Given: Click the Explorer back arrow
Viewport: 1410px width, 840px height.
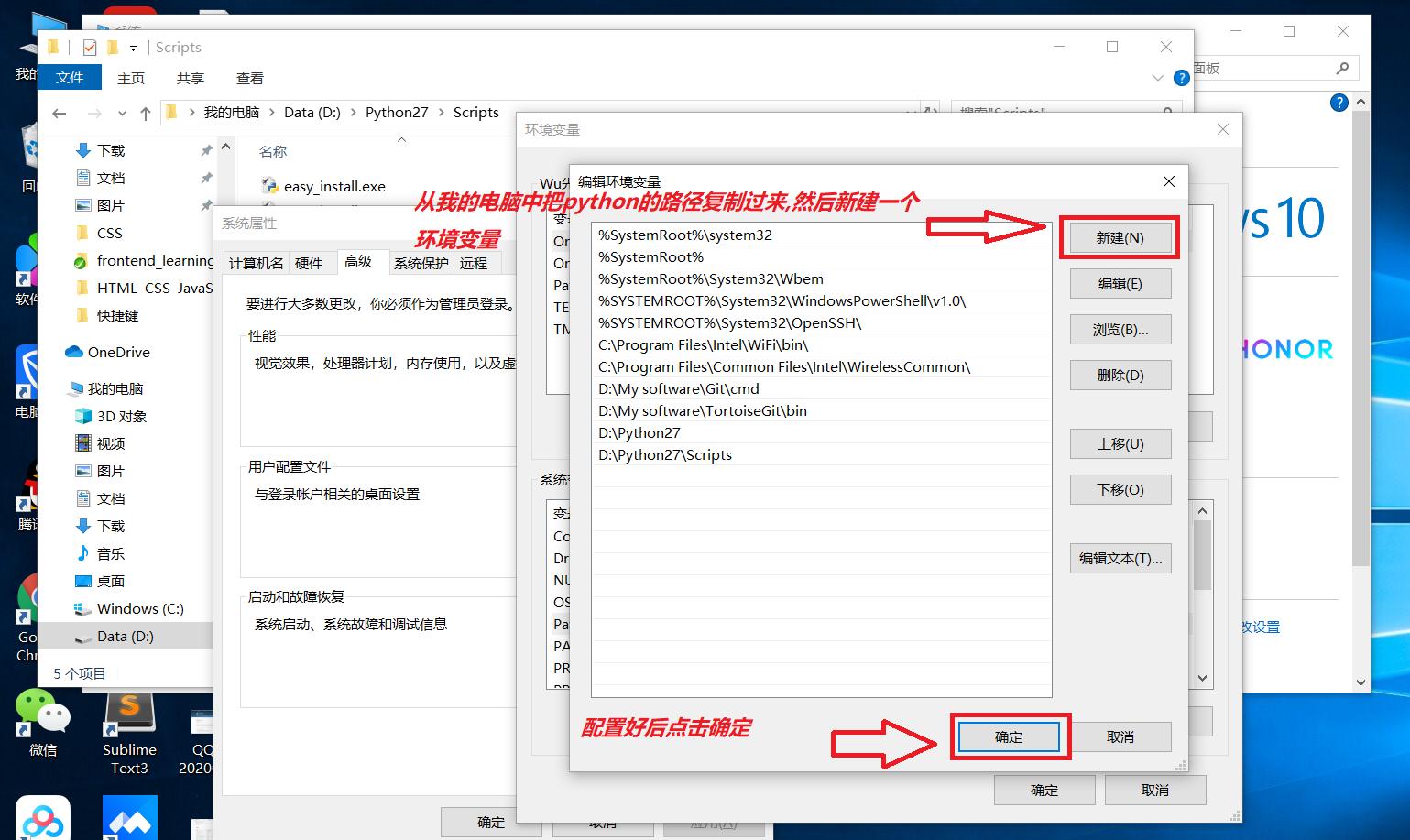Looking at the screenshot, I should pyautogui.click(x=60, y=113).
